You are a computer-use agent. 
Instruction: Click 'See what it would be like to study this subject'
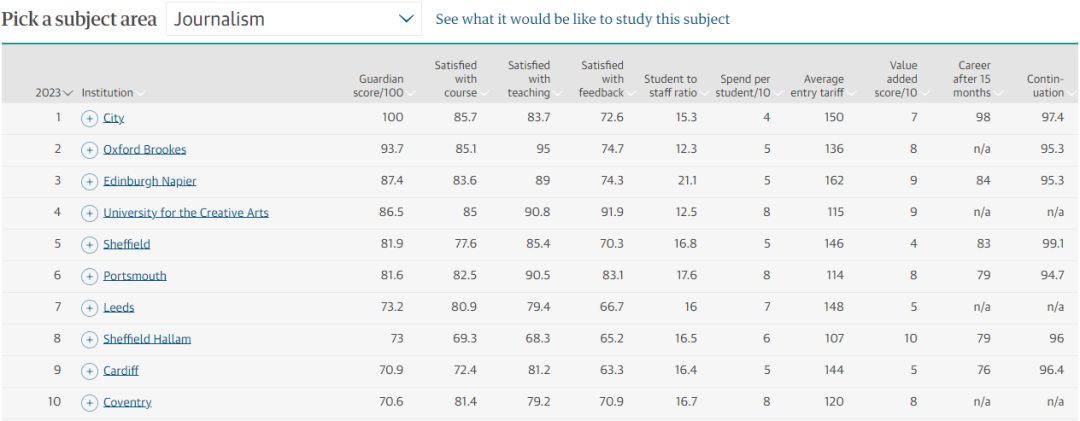click(x=583, y=19)
